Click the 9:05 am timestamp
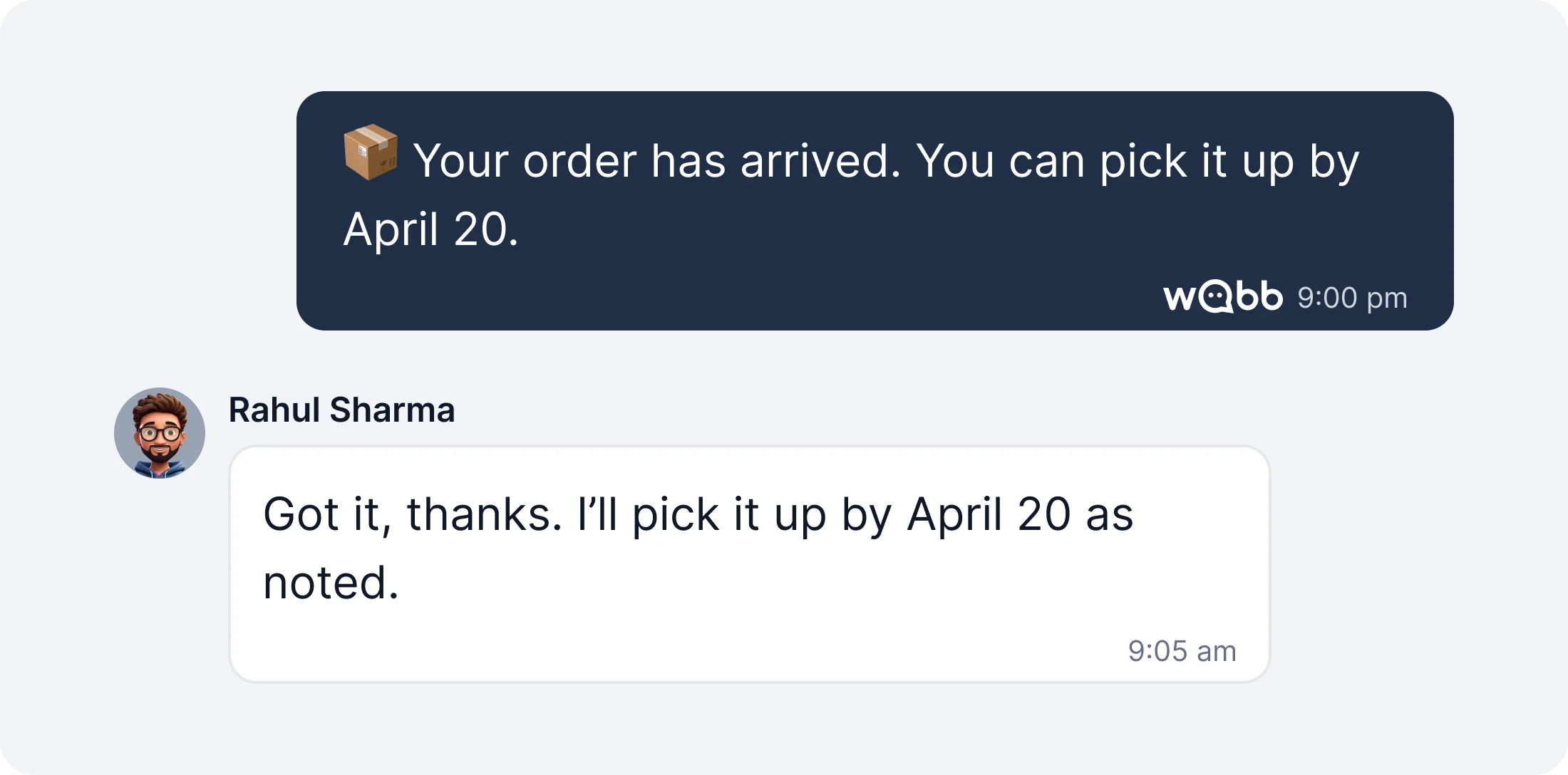Image resolution: width=1568 pixels, height=775 pixels. coord(1182,651)
